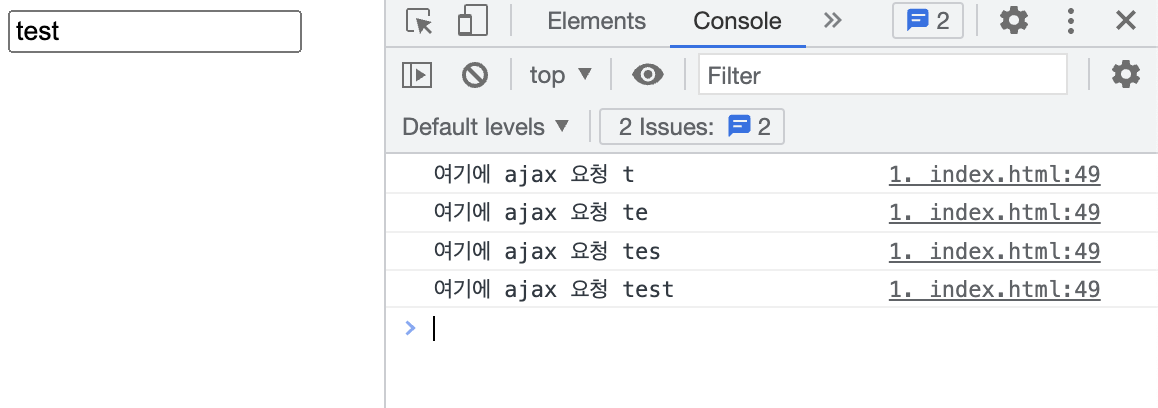Open the DevTools three-dot menu
Image resolution: width=1158 pixels, height=408 pixels.
tap(1071, 21)
